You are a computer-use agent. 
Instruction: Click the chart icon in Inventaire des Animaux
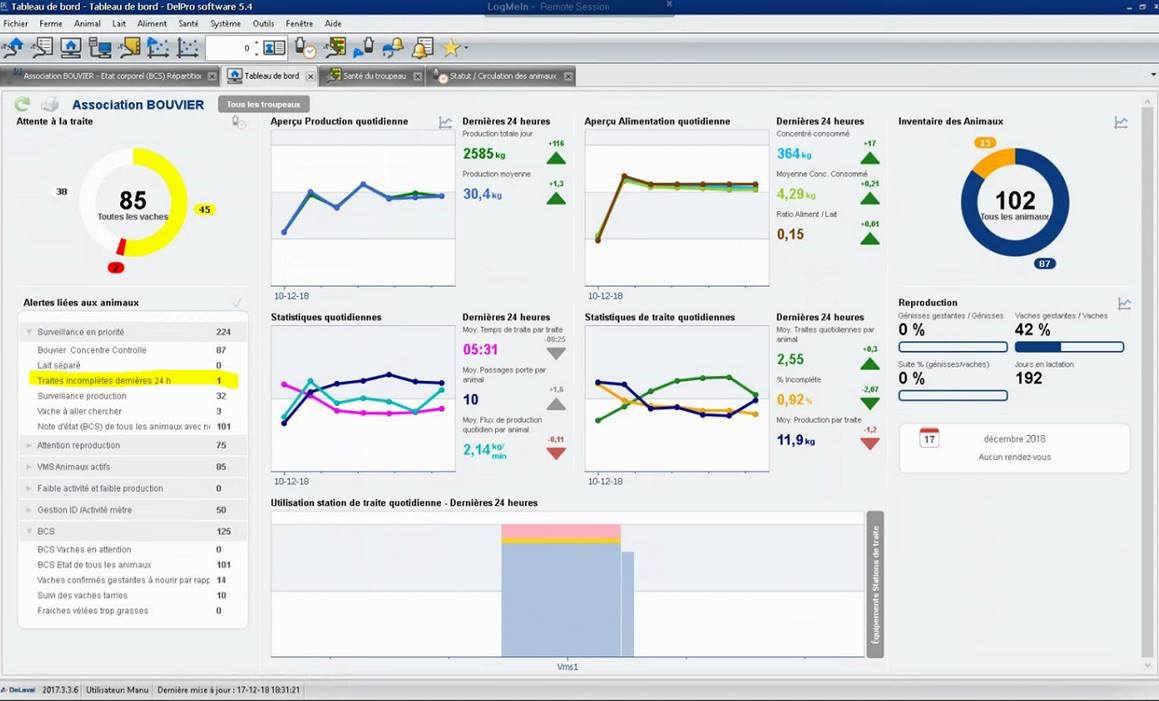point(1121,123)
